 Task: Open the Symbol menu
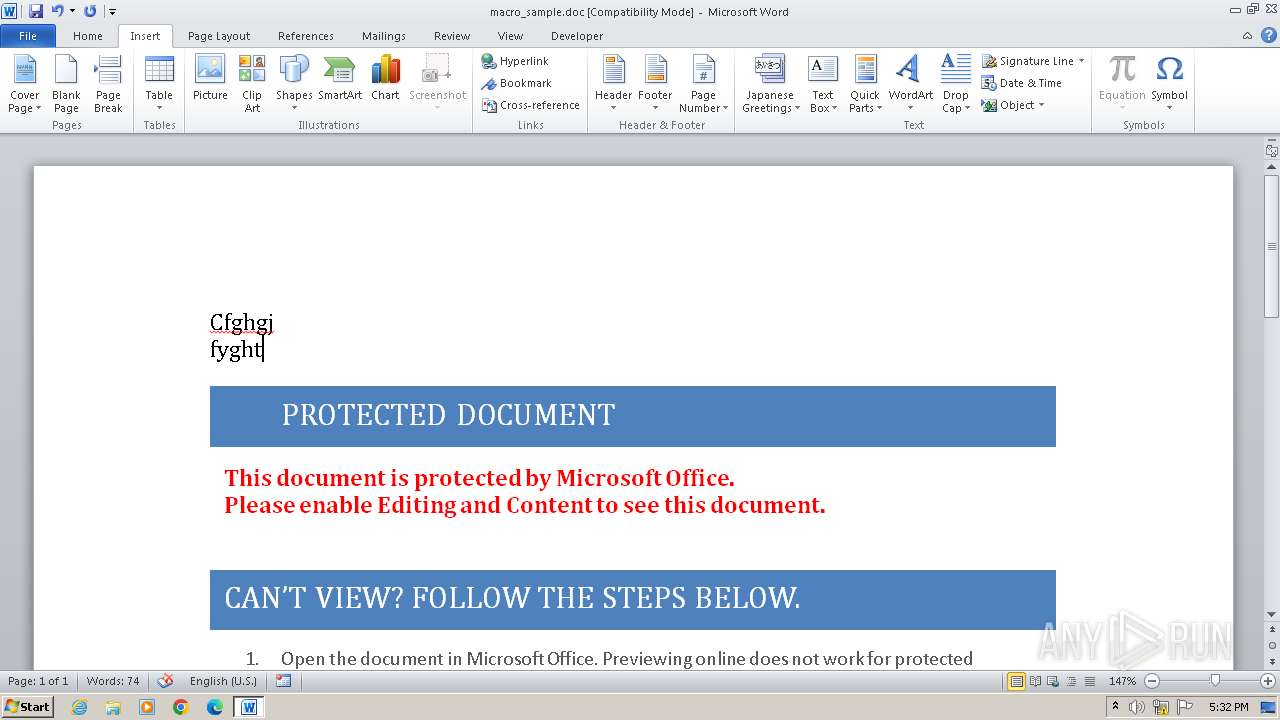1169,84
